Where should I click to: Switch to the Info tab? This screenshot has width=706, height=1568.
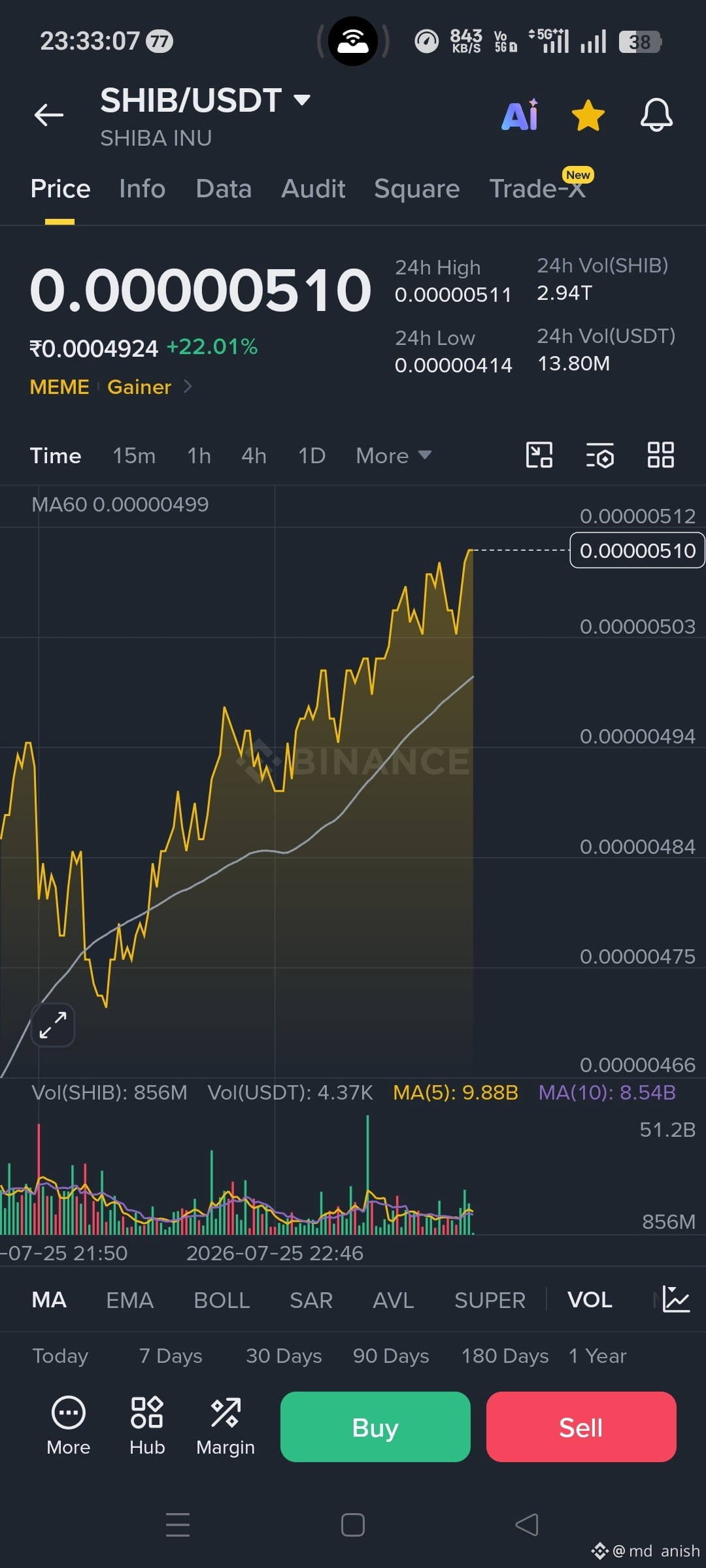142,189
